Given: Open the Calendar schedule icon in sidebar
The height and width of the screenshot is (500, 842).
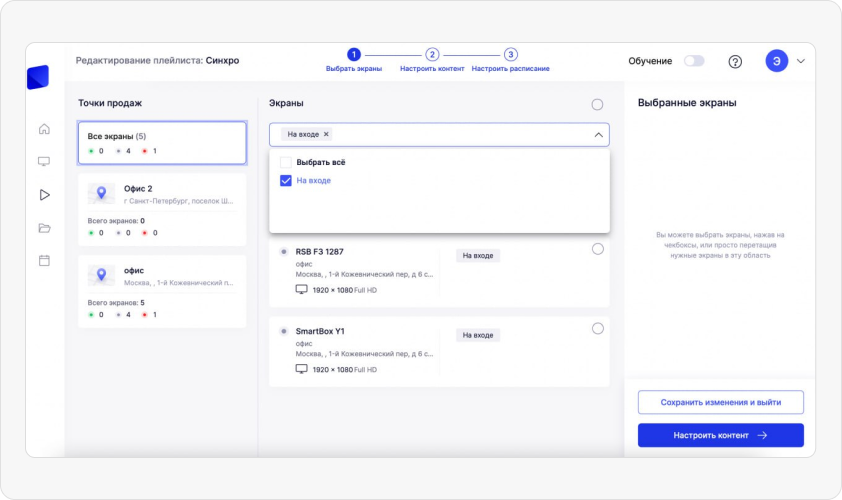Looking at the screenshot, I should point(44,260).
